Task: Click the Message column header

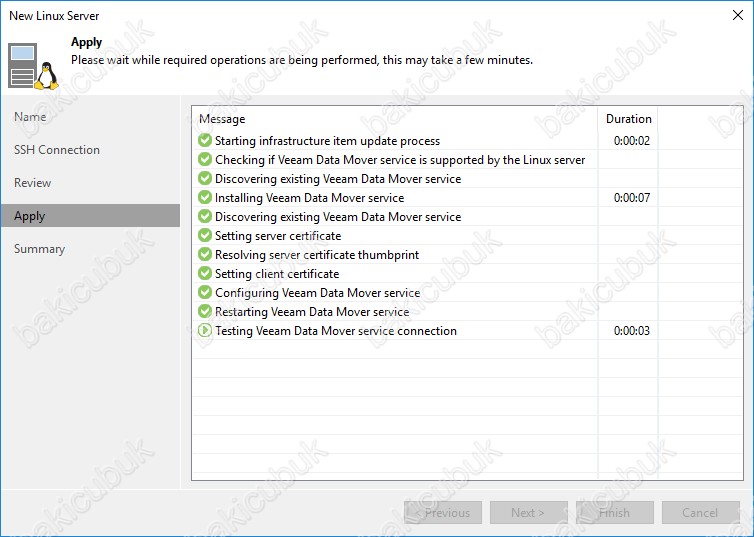Action: pos(395,119)
